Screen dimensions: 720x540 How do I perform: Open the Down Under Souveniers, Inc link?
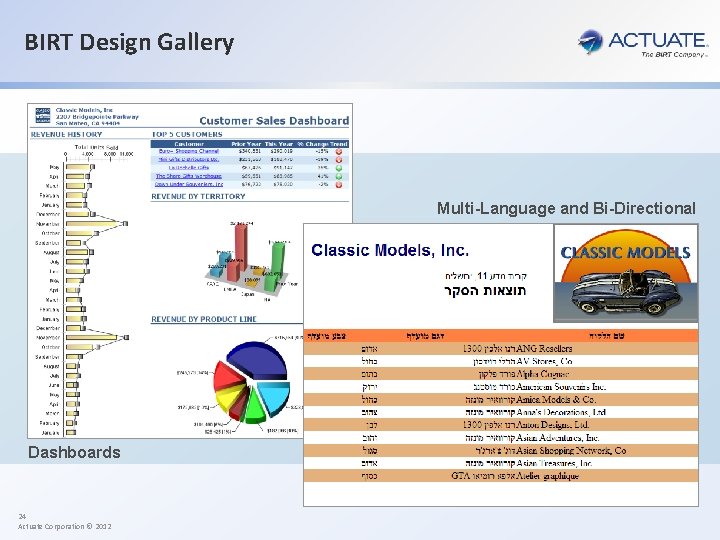pos(189,184)
